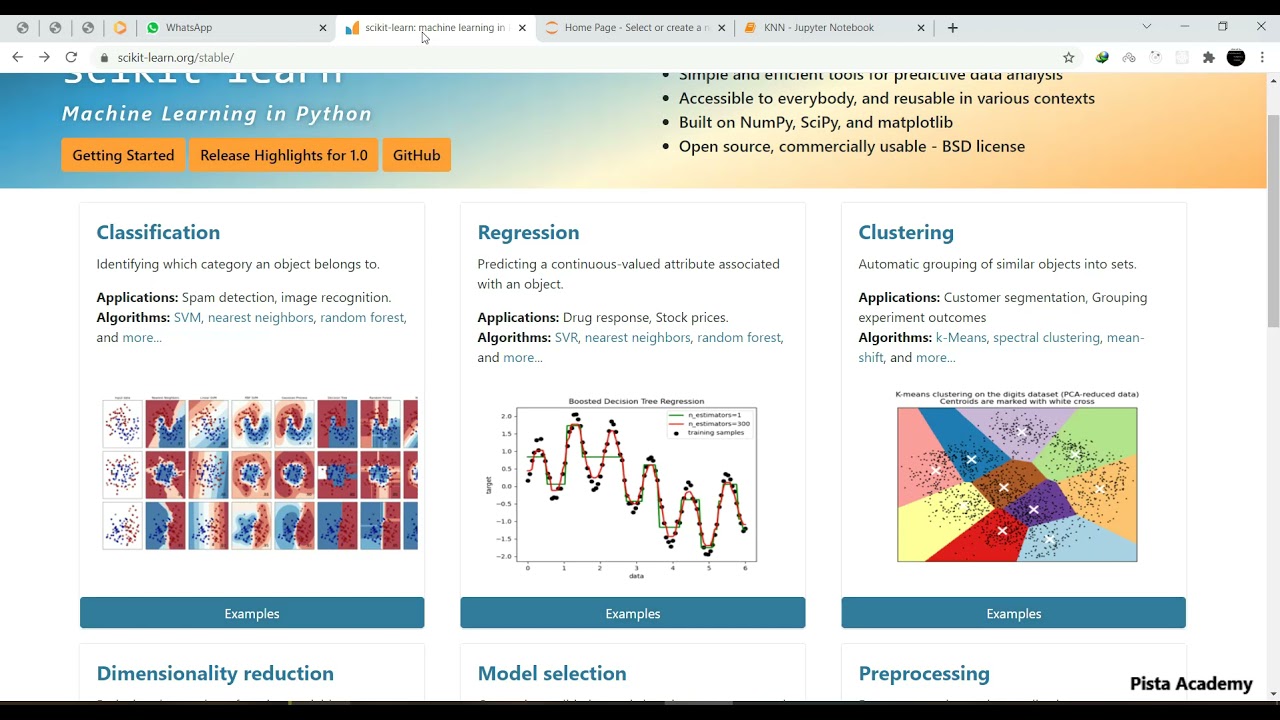Open the GitHub button
The height and width of the screenshot is (720, 1280).
pos(417,155)
